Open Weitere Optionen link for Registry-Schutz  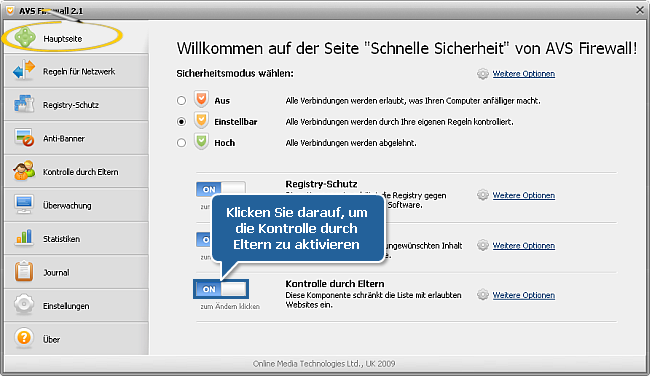pyautogui.click(x=524, y=195)
